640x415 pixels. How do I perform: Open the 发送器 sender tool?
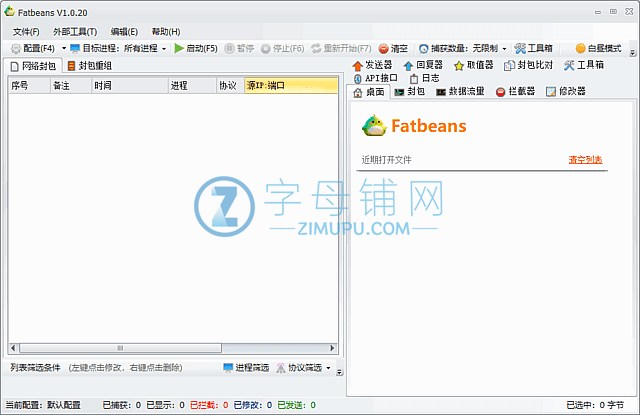coord(373,65)
